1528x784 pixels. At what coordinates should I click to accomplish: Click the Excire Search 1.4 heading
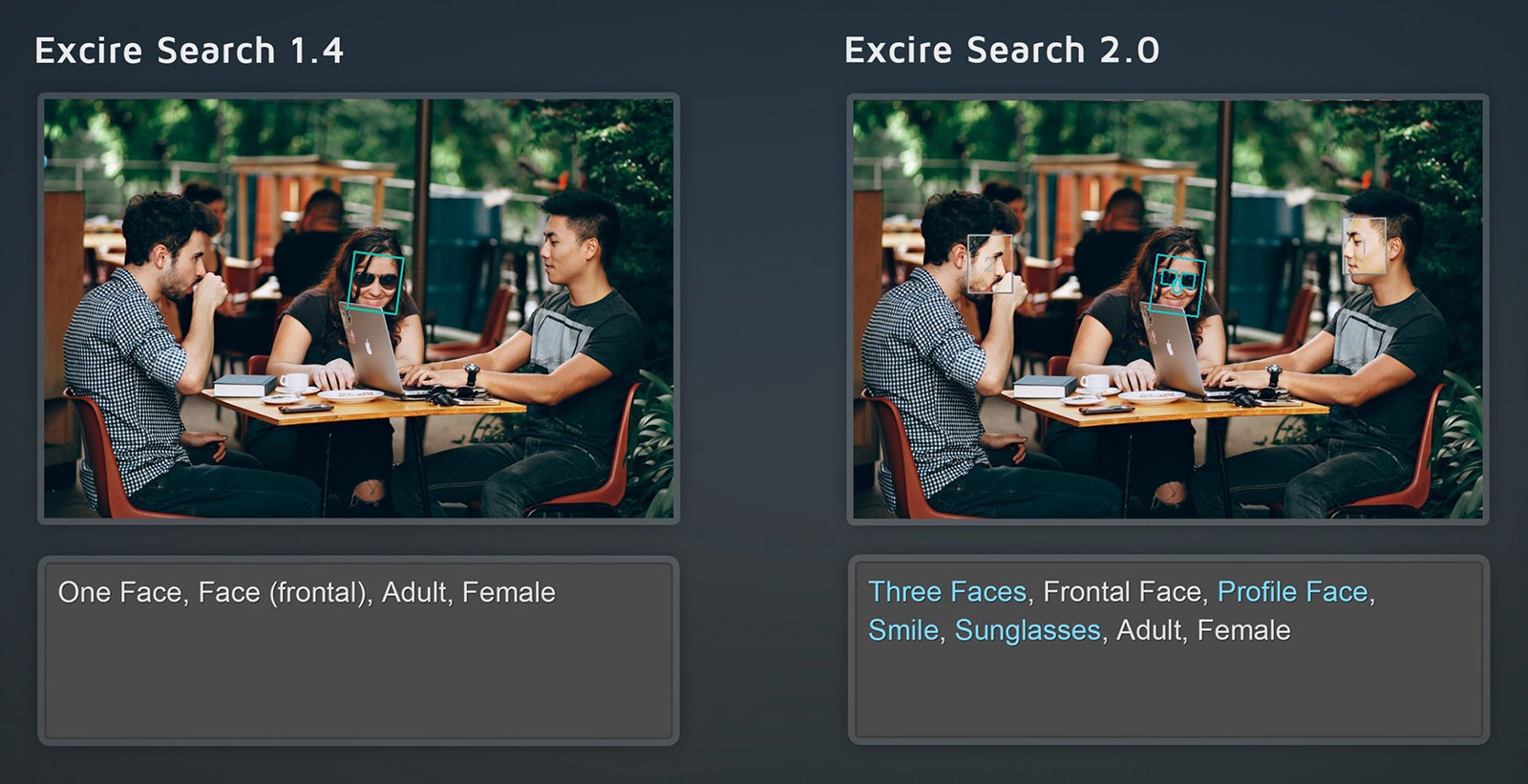(189, 51)
